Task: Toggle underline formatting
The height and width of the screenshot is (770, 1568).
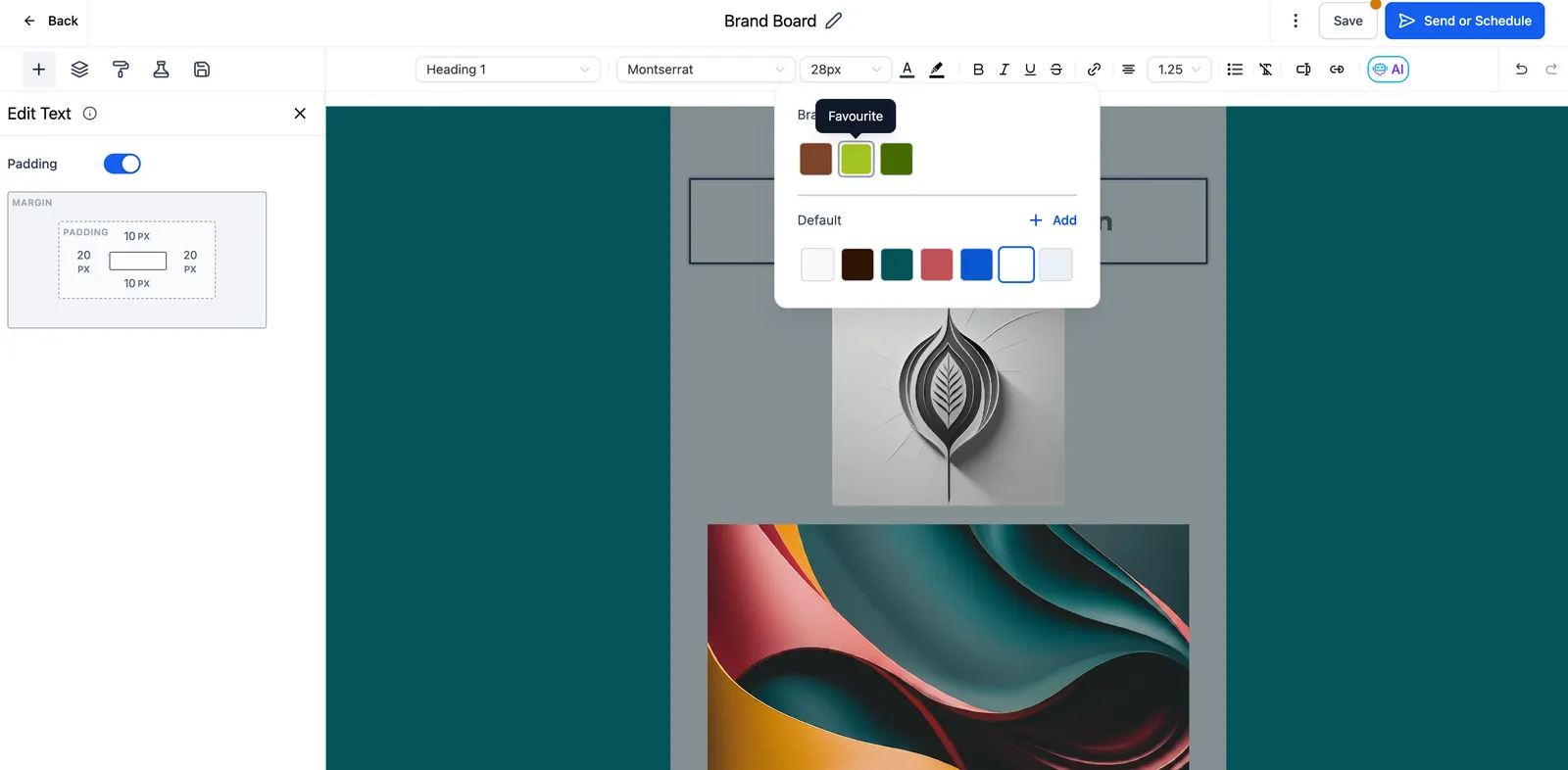Action: (x=1030, y=70)
